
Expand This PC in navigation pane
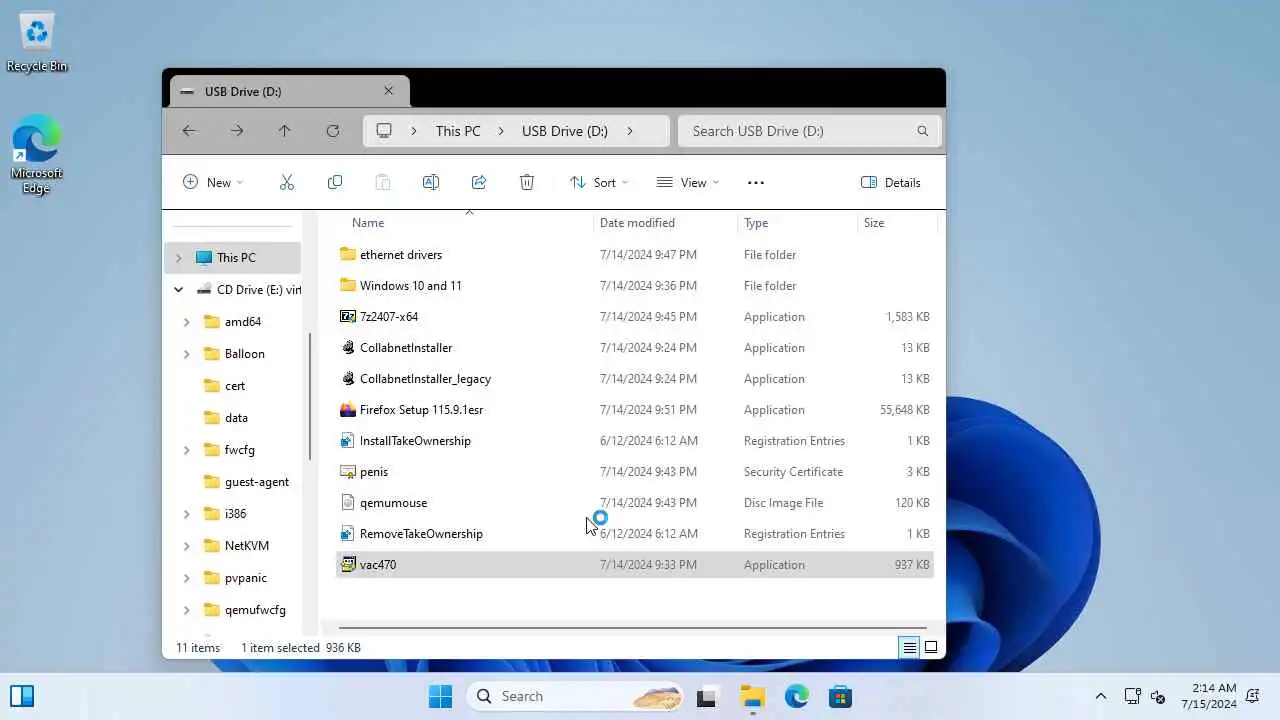pos(179,258)
